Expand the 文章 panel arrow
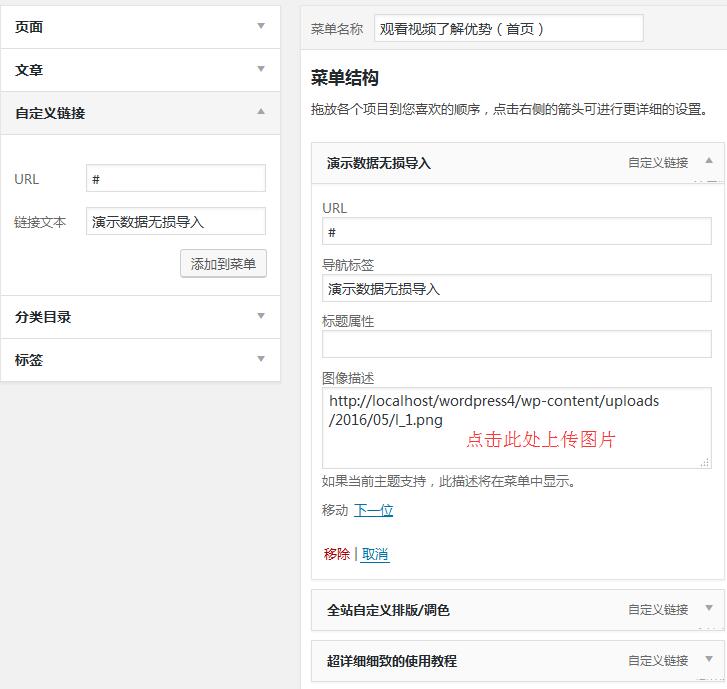The height and width of the screenshot is (689, 727). point(261,69)
